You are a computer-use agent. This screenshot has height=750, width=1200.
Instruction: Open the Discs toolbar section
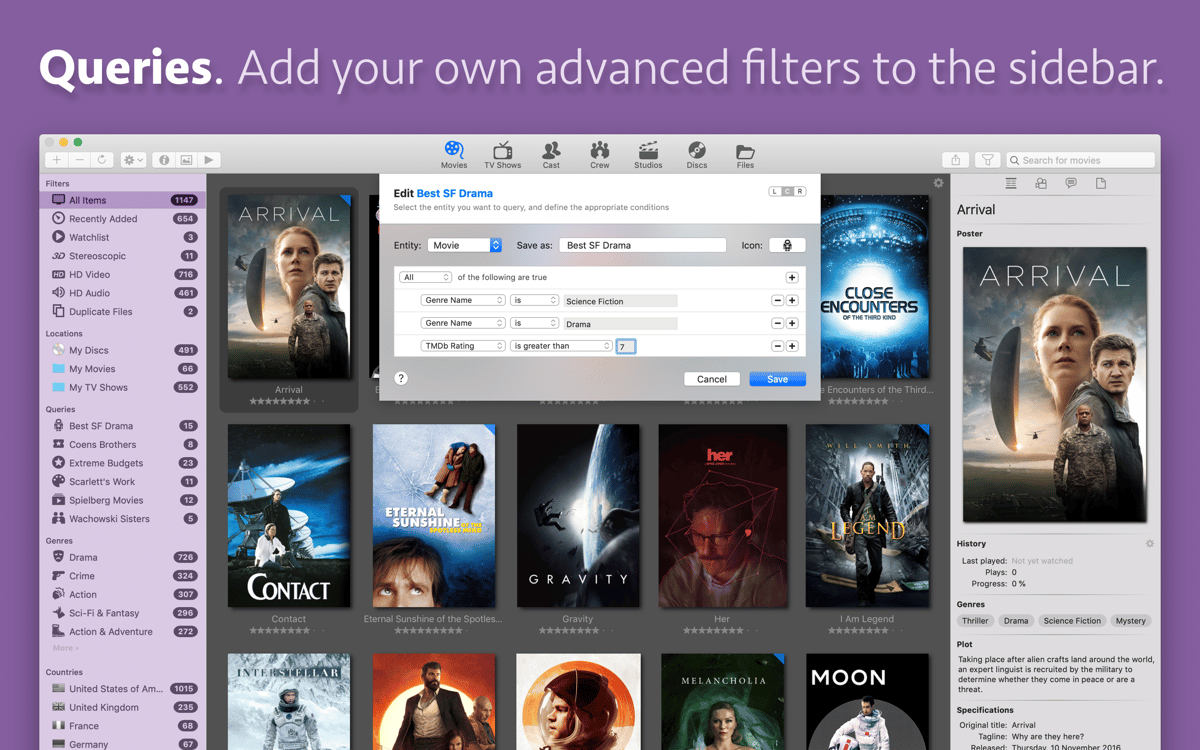pyautogui.click(x=697, y=154)
